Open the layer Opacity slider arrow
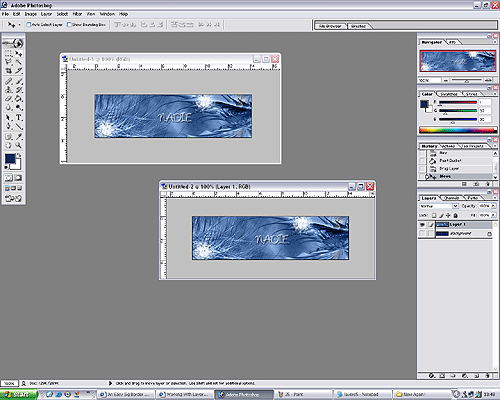The image size is (500, 400). click(x=493, y=206)
